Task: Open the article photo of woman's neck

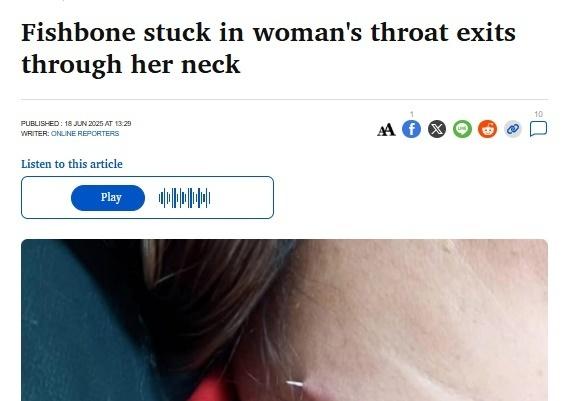Action: coord(284,320)
